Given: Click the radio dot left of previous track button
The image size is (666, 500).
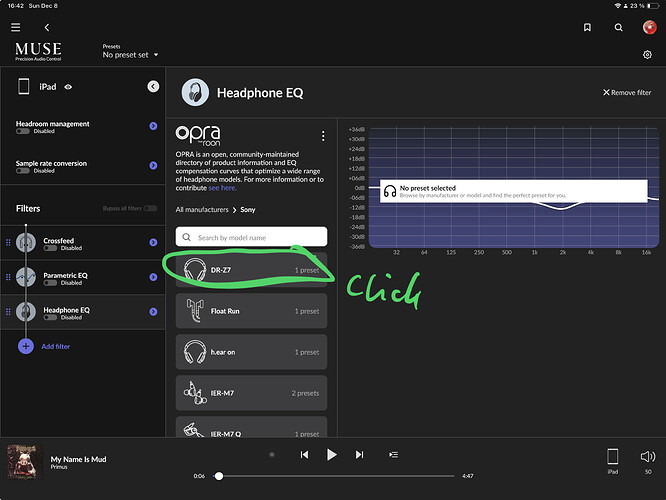Looking at the screenshot, I should click(x=272, y=455).
